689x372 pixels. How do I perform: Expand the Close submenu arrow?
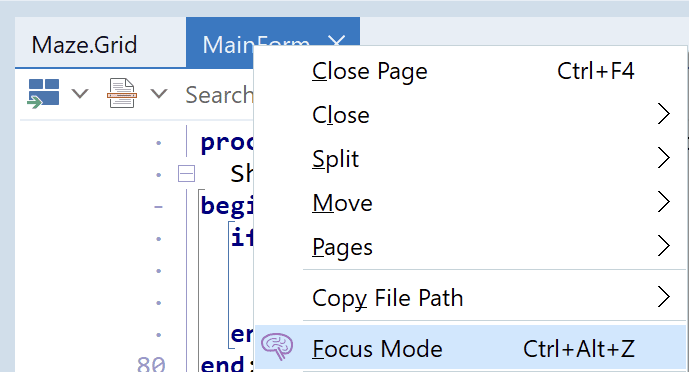[x=664, y=114]
